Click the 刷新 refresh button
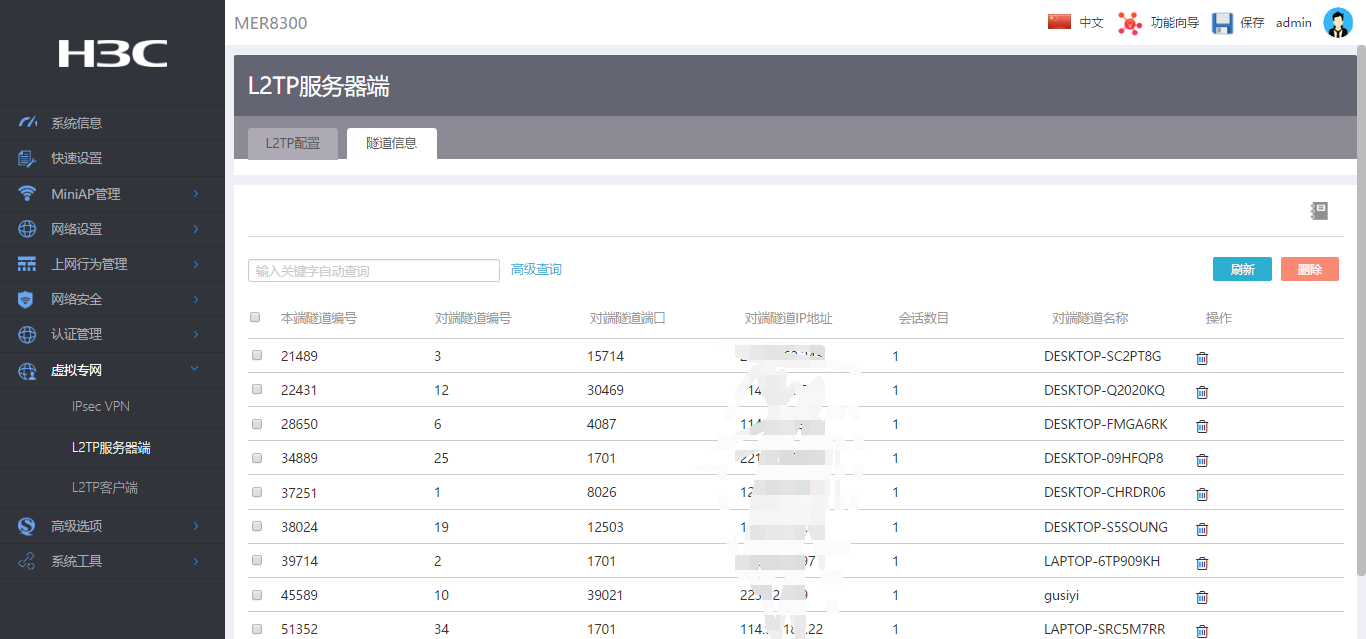This screenshot has width=1366, height=639. 1242,269
